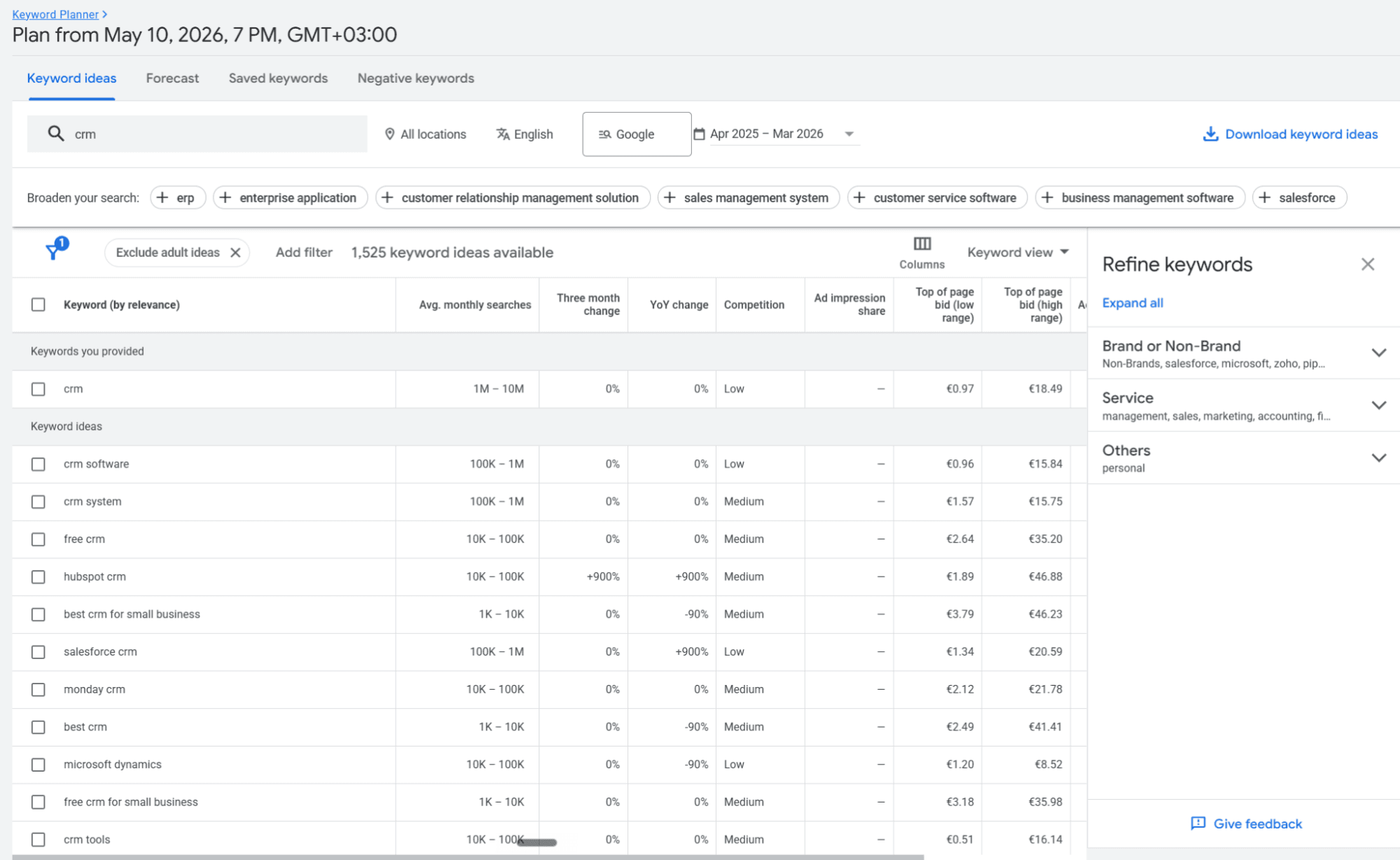This screenshot has height=860, width=1400.
Task: Click the Keyword Planner breadcrumb link
Action: coord(55,14)
